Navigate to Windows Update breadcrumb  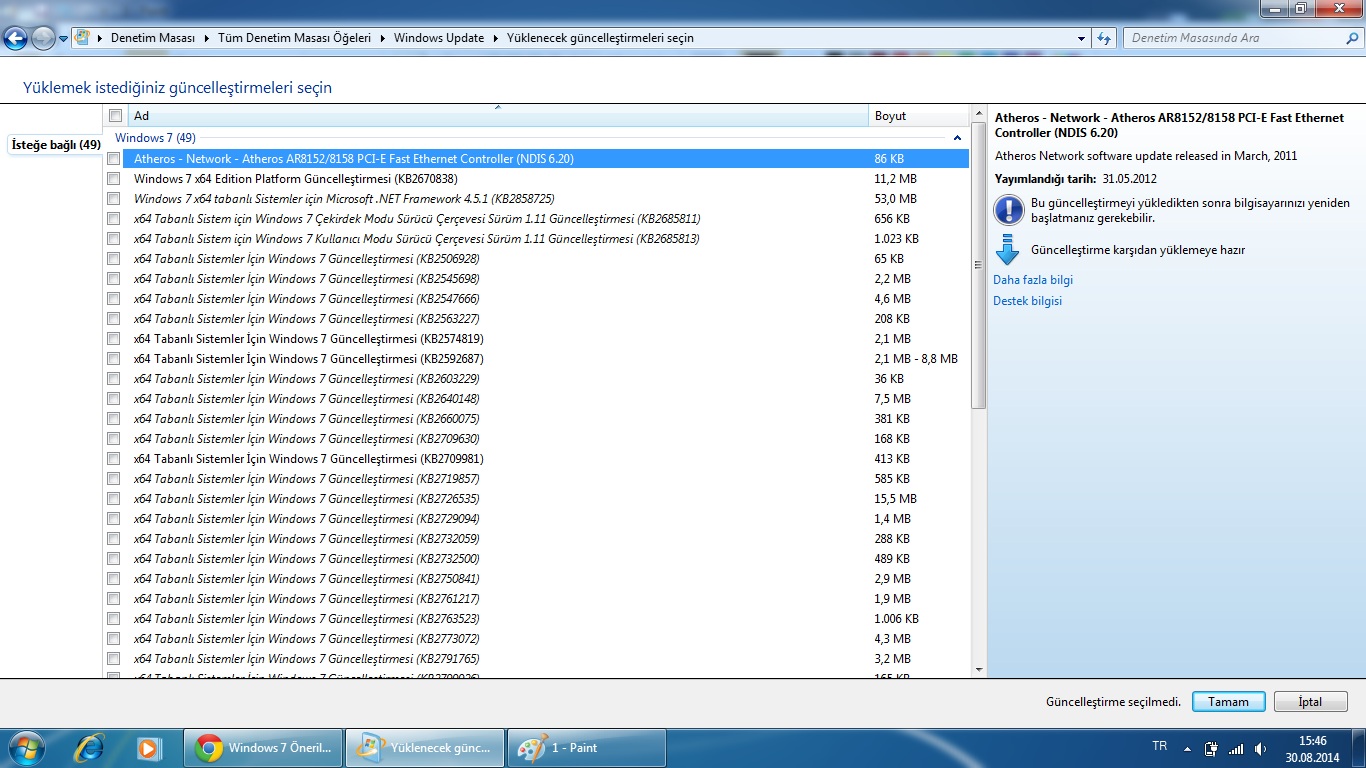439,38
